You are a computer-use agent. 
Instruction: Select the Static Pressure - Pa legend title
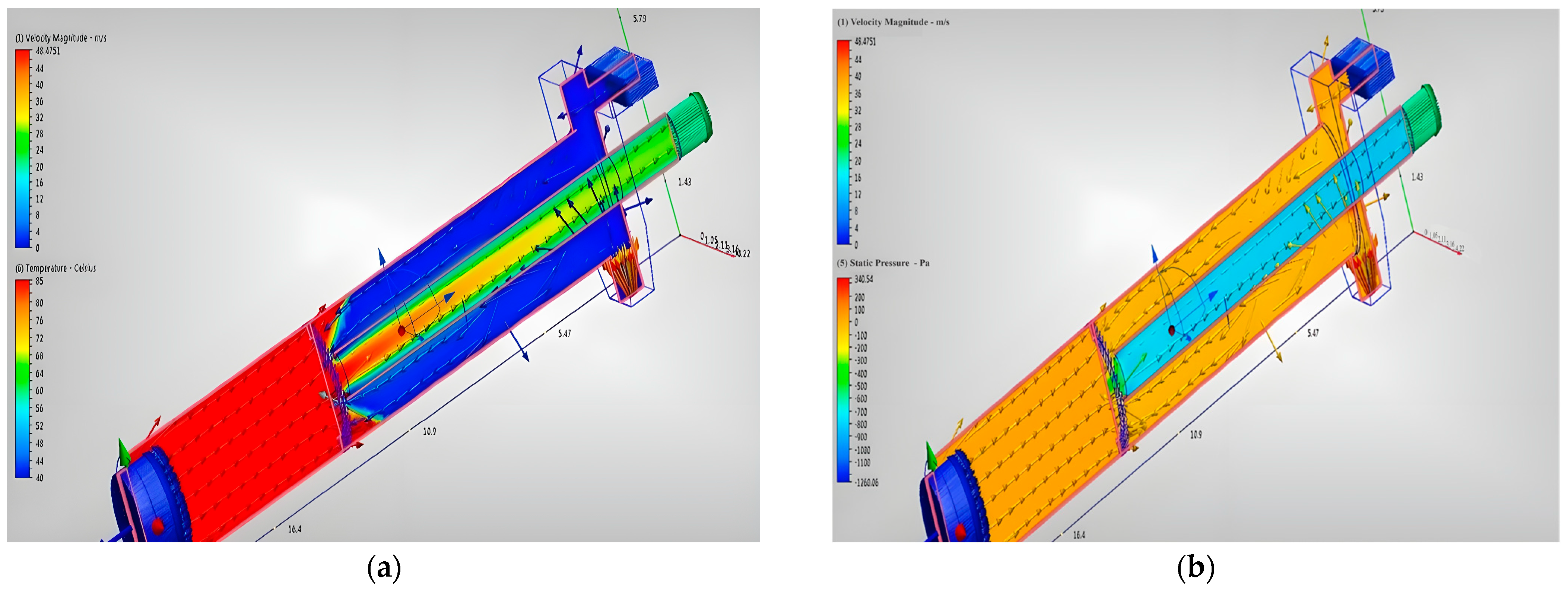point(883,263)
